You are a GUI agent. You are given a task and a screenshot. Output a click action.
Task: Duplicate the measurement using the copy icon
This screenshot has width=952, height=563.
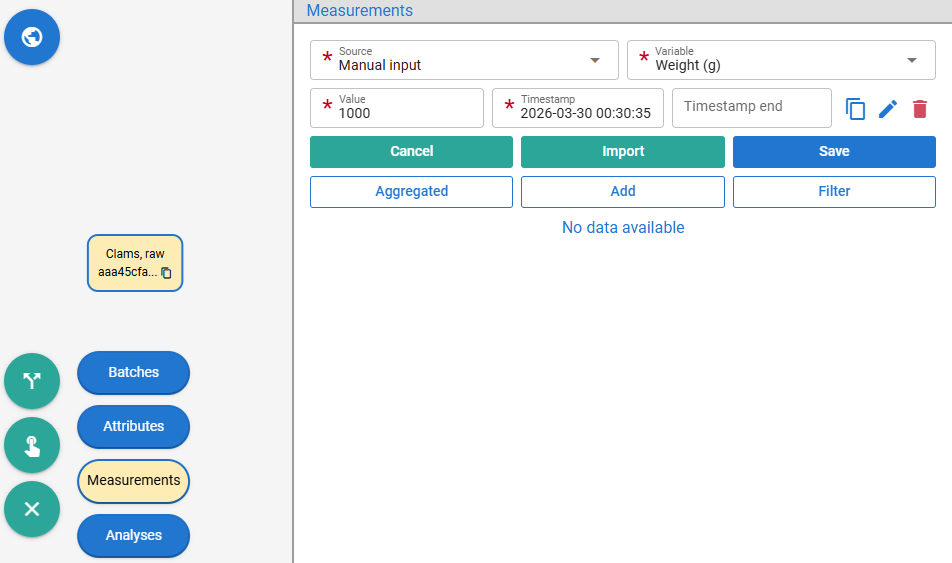tap(855, 109)
